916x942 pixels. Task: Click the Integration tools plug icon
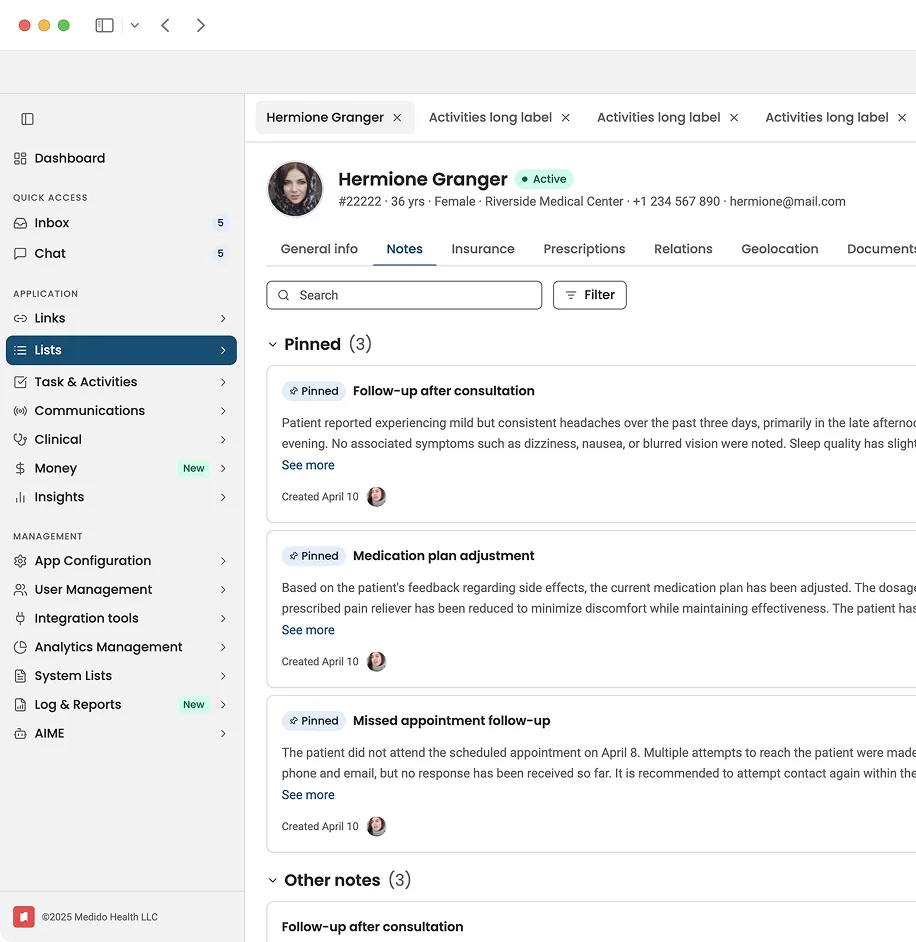click(x=20, y=618)
